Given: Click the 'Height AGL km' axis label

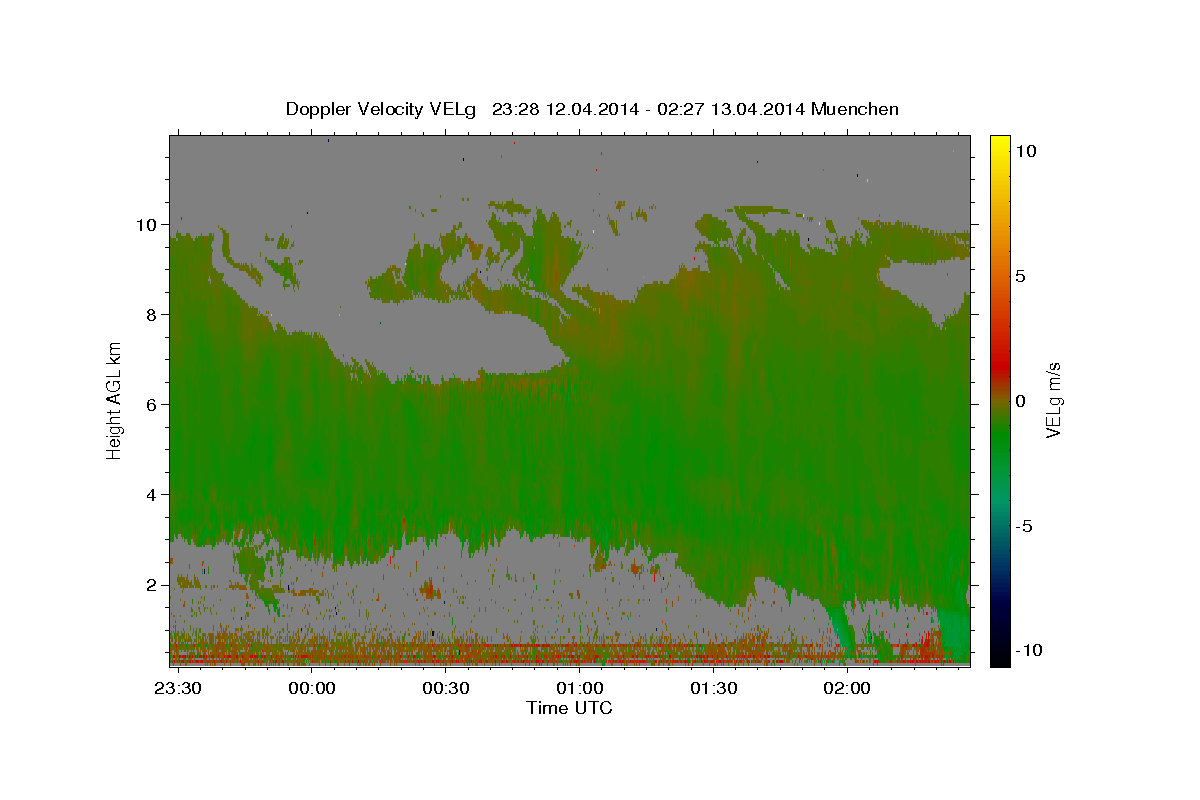Looking at the screenshot, I should point(114,399).
